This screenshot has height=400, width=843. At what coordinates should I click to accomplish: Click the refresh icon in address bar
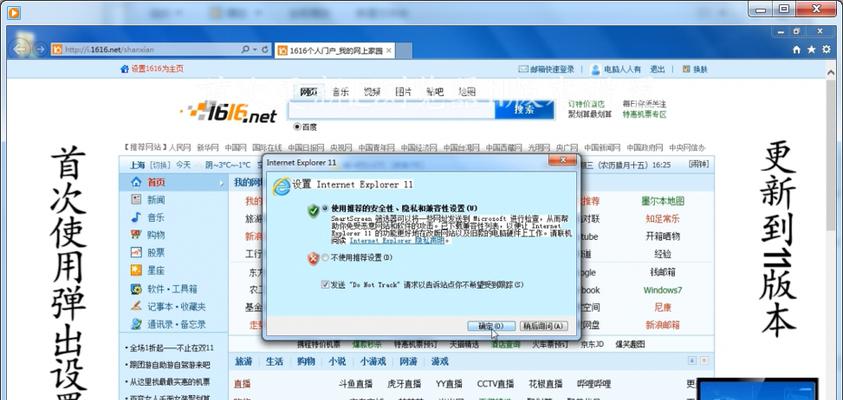tap(265, 49)
